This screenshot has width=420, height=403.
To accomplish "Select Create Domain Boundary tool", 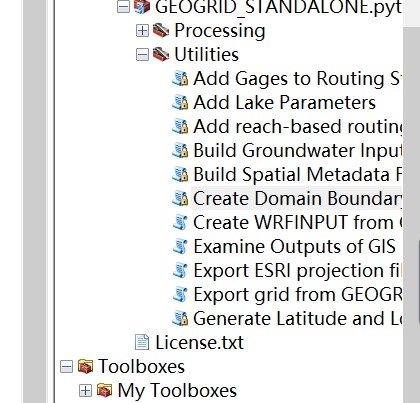I will coord(297,198).
